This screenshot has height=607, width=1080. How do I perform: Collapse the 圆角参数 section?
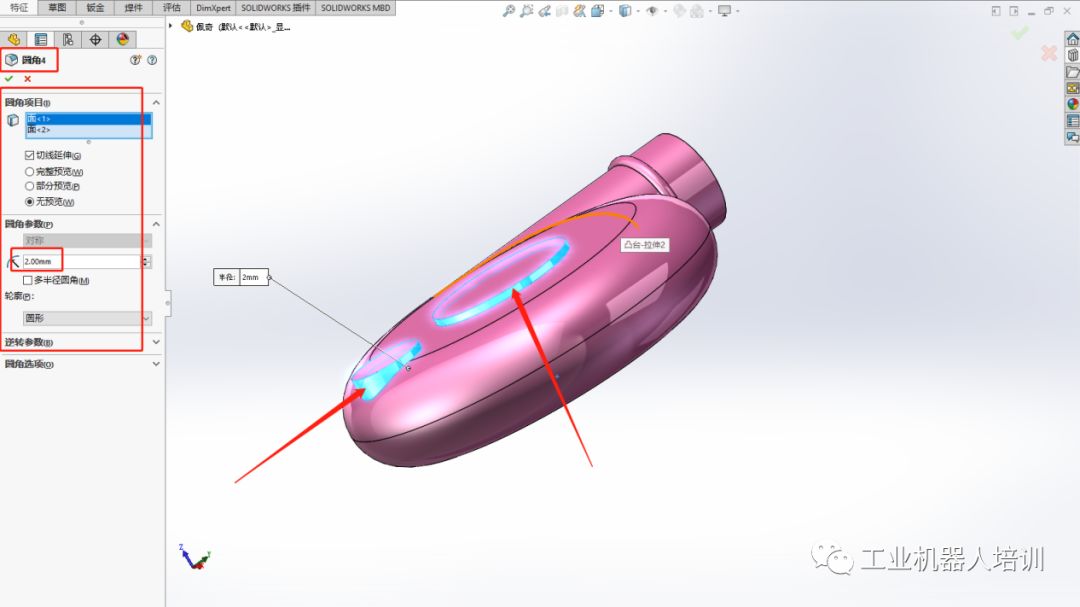(156, 224)
